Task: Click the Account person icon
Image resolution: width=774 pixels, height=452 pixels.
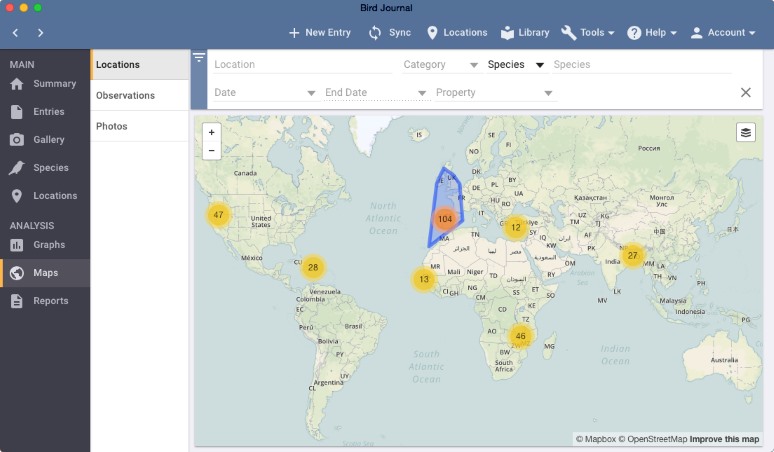Action: 696,33
